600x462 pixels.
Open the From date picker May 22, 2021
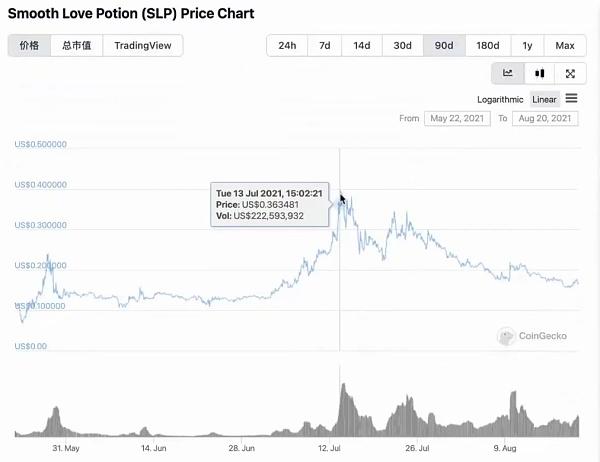(x=457, y=118)
